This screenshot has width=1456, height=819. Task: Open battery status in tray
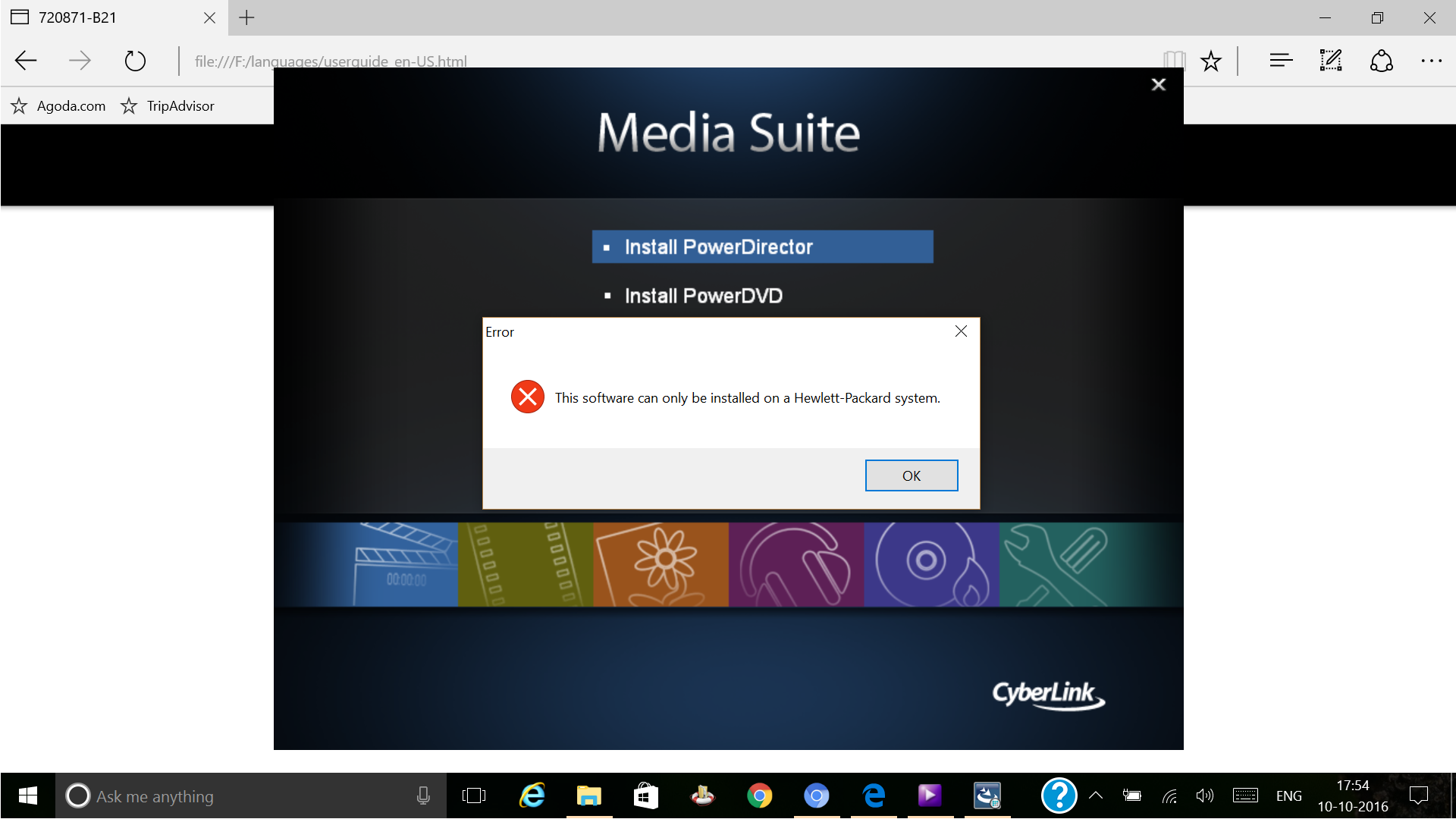coord(1132,795)
